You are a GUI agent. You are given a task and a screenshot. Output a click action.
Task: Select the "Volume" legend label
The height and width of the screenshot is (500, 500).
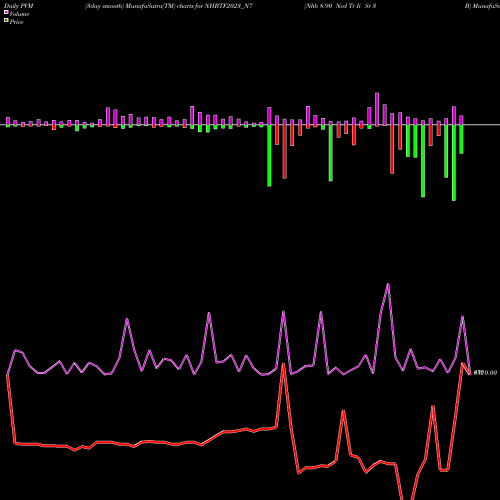(19, 14)
